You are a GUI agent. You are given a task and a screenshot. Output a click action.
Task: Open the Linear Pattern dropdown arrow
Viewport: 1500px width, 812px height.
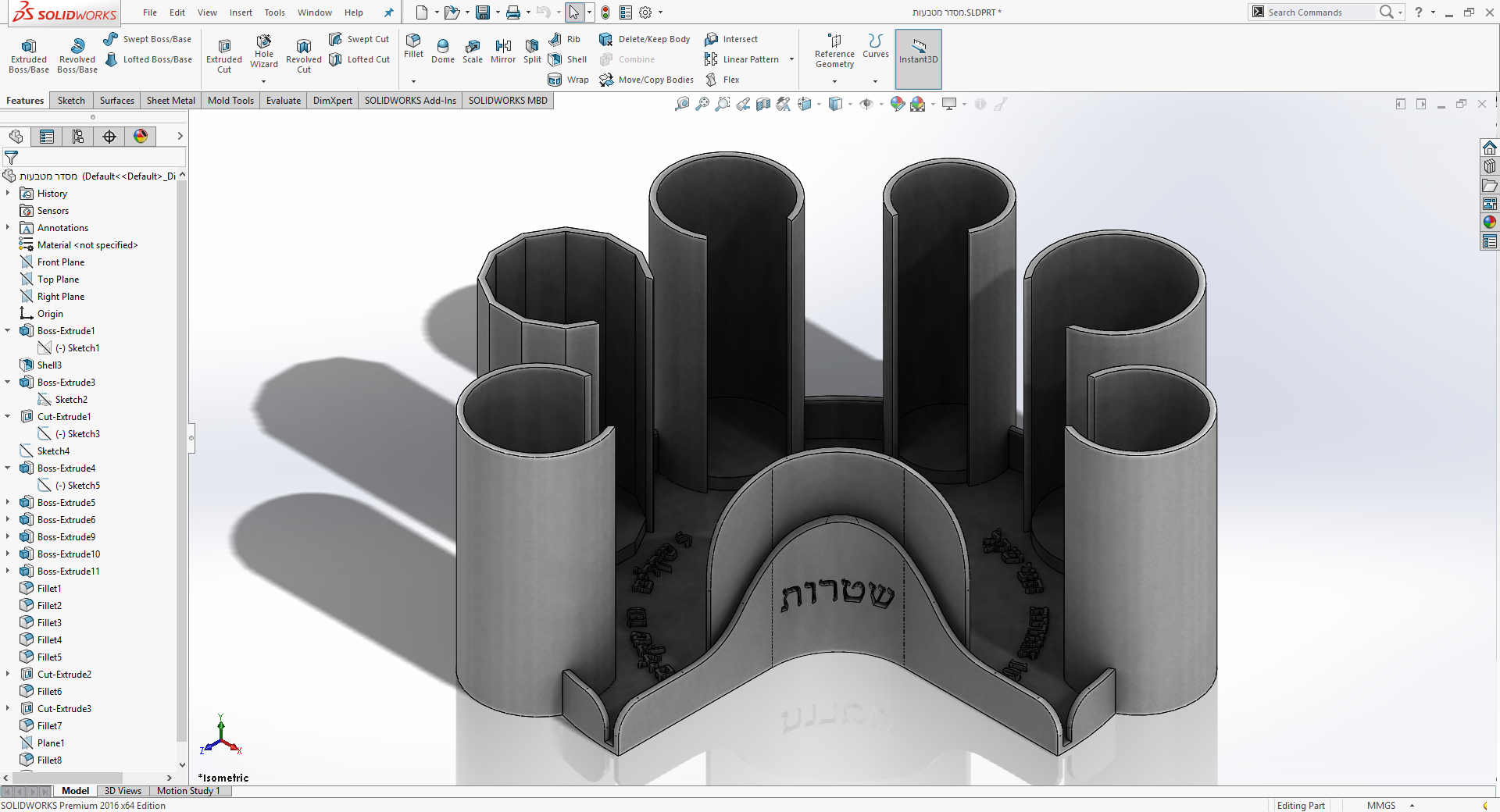click(791, 59)
